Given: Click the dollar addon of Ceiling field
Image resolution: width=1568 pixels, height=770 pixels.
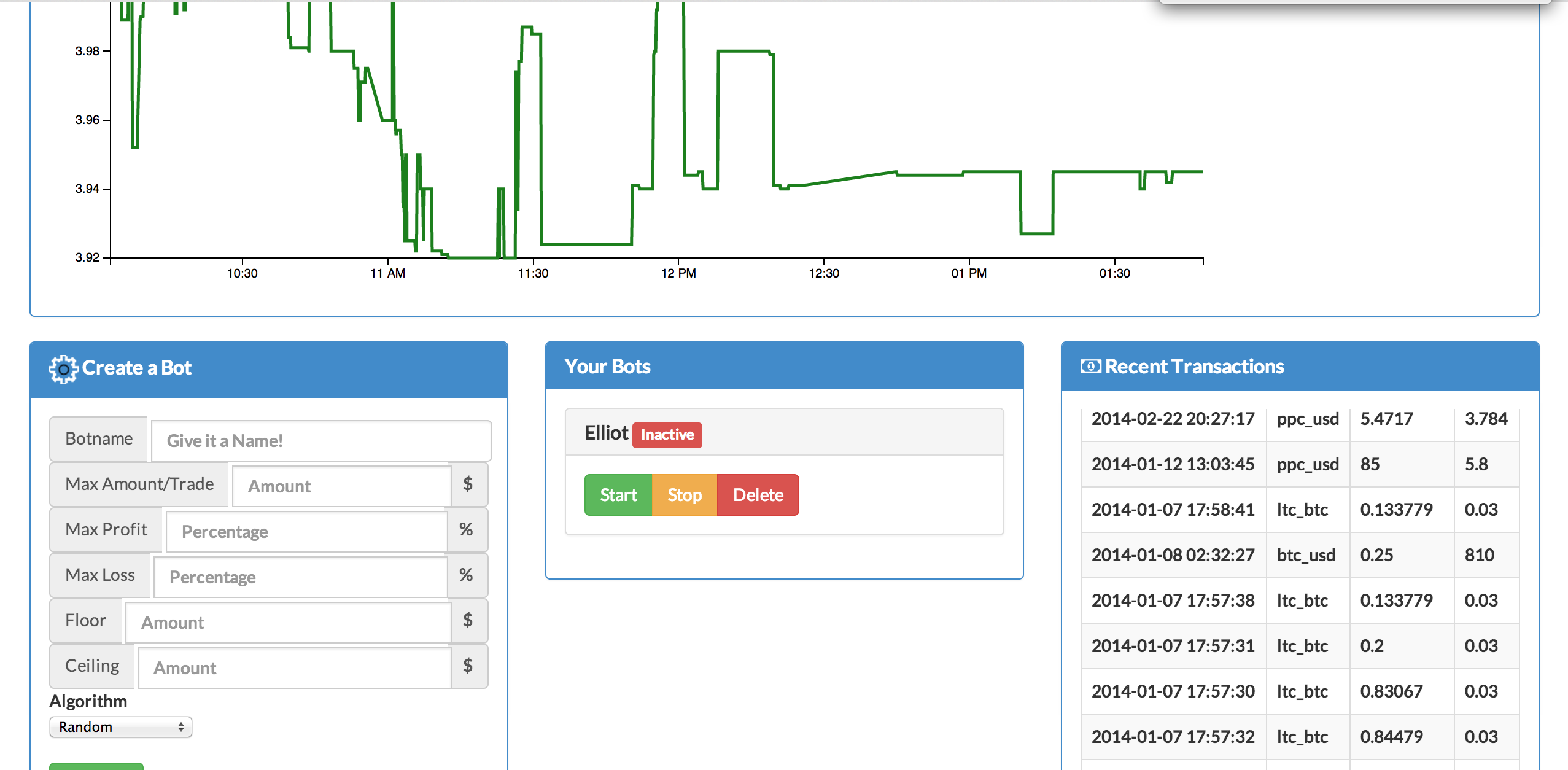Looking at the screenshot, I should (x=468, y=666).
